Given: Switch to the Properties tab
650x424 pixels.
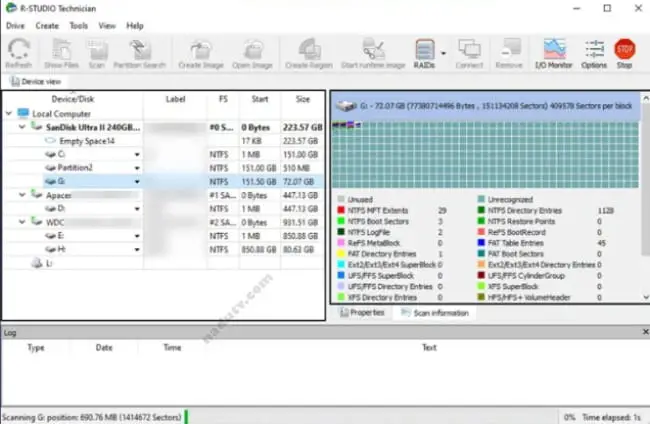Looking at the screenshot, I should pyautogui.click(x=362, y=313).
